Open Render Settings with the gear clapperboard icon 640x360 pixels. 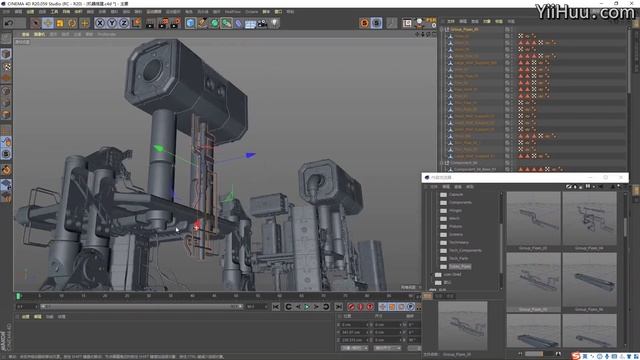[176, 23]
